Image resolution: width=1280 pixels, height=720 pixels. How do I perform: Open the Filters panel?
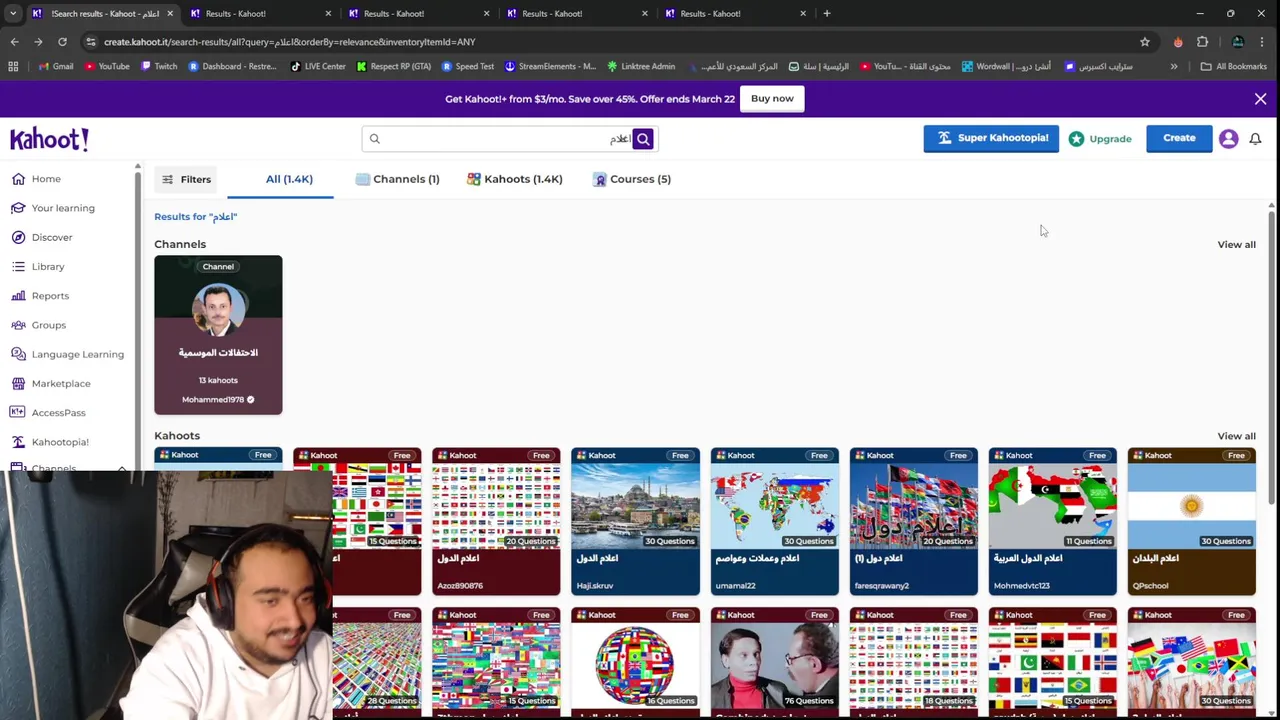[186, 180]
